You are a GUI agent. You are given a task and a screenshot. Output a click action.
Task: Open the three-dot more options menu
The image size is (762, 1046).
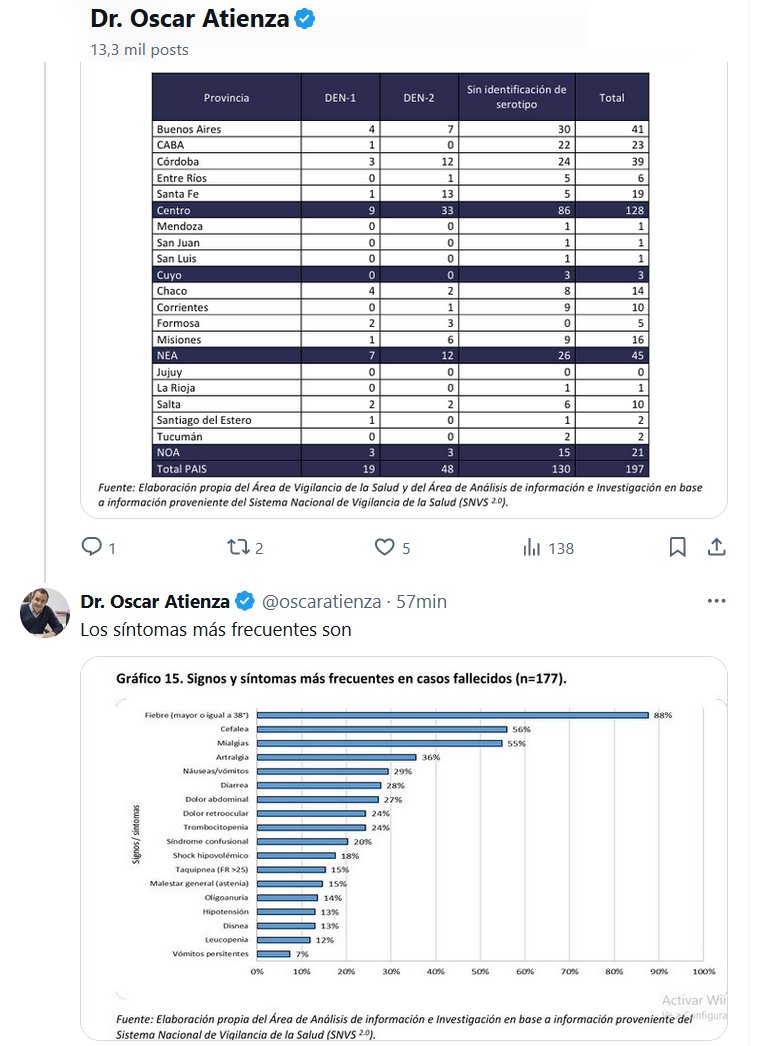(x=716, y=601)
